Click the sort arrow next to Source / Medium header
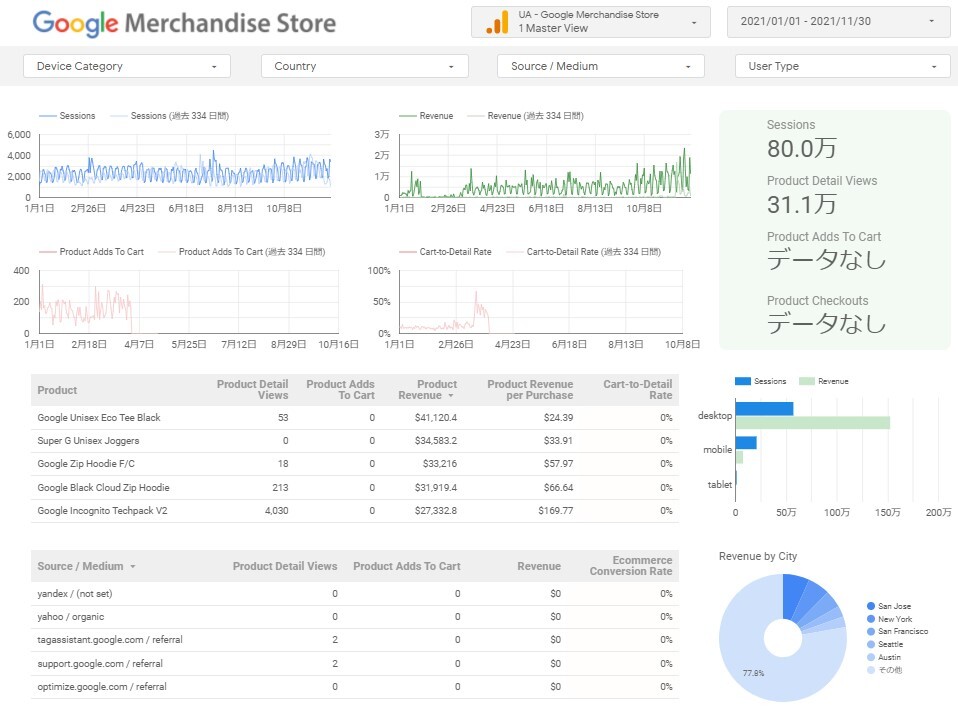Screen dimensions: 958x715 pyautogui.click(x=133, y=567)
